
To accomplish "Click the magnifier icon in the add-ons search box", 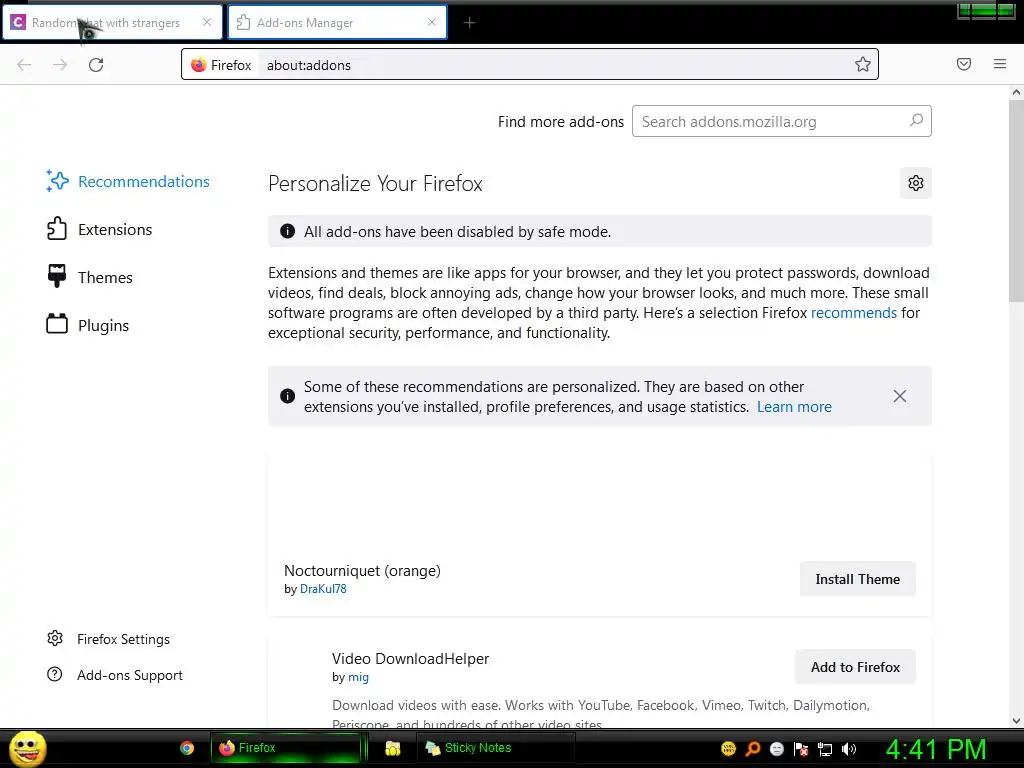I will point(916,121).
